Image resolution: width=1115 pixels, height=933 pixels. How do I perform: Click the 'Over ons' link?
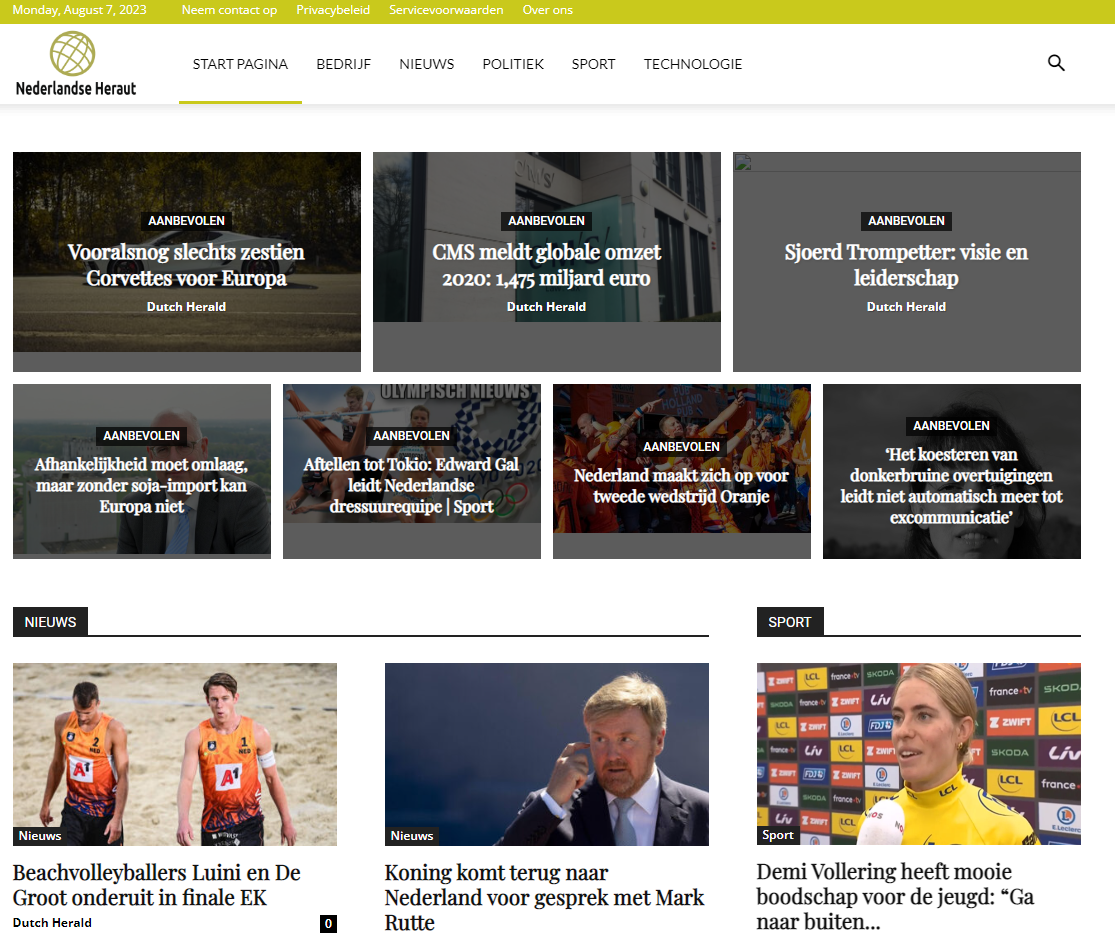pyautogui.click(x=548, y=10)
